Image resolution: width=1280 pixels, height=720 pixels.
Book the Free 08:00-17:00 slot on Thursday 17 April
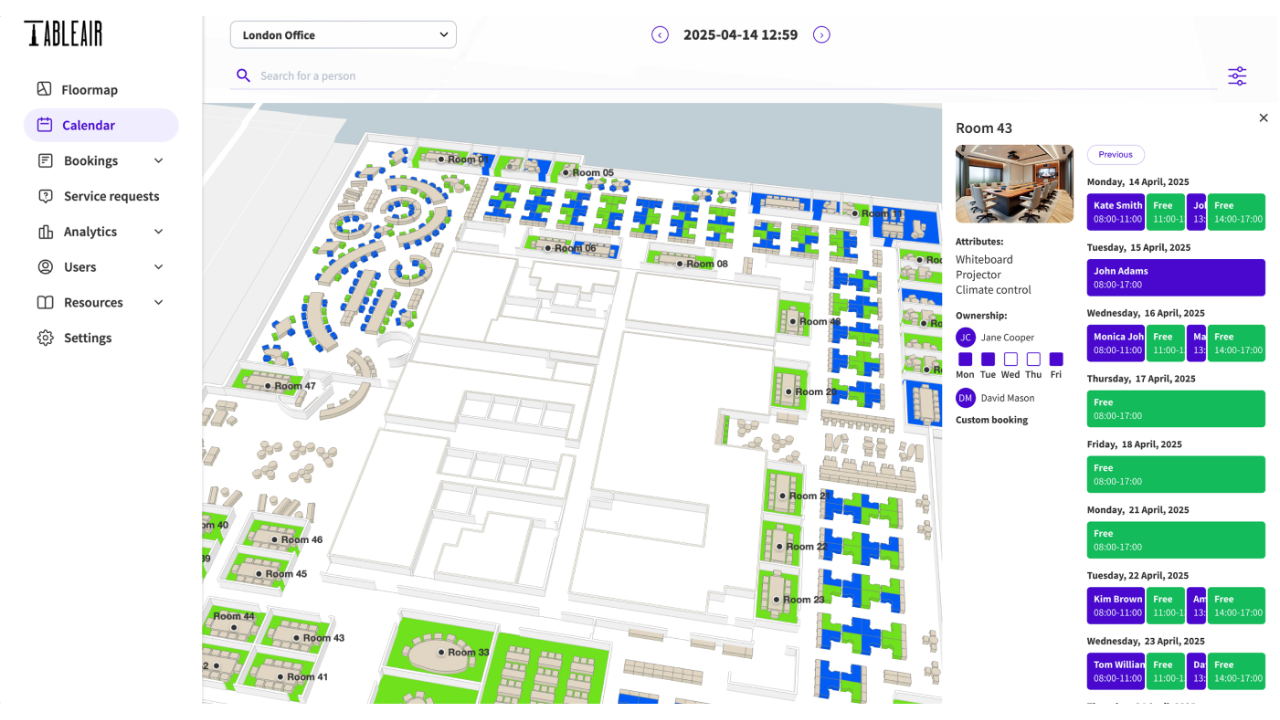pos(1175,409)
